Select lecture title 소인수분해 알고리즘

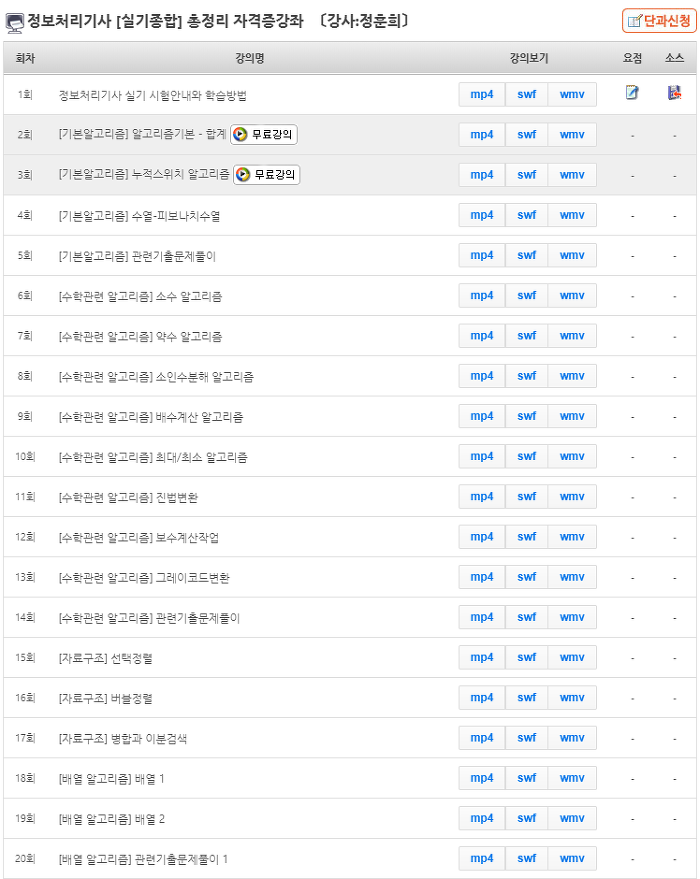click(x=205, y=377)
